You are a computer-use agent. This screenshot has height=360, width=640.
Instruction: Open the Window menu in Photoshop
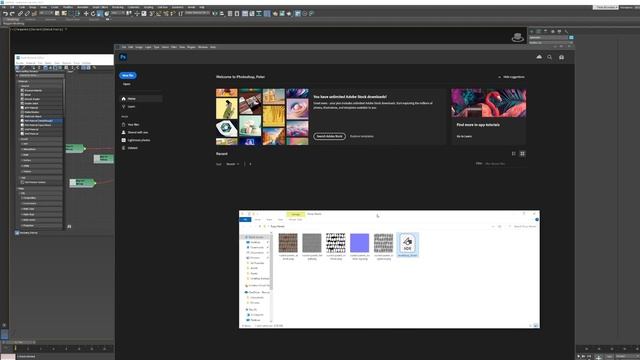tap(203, 47)
